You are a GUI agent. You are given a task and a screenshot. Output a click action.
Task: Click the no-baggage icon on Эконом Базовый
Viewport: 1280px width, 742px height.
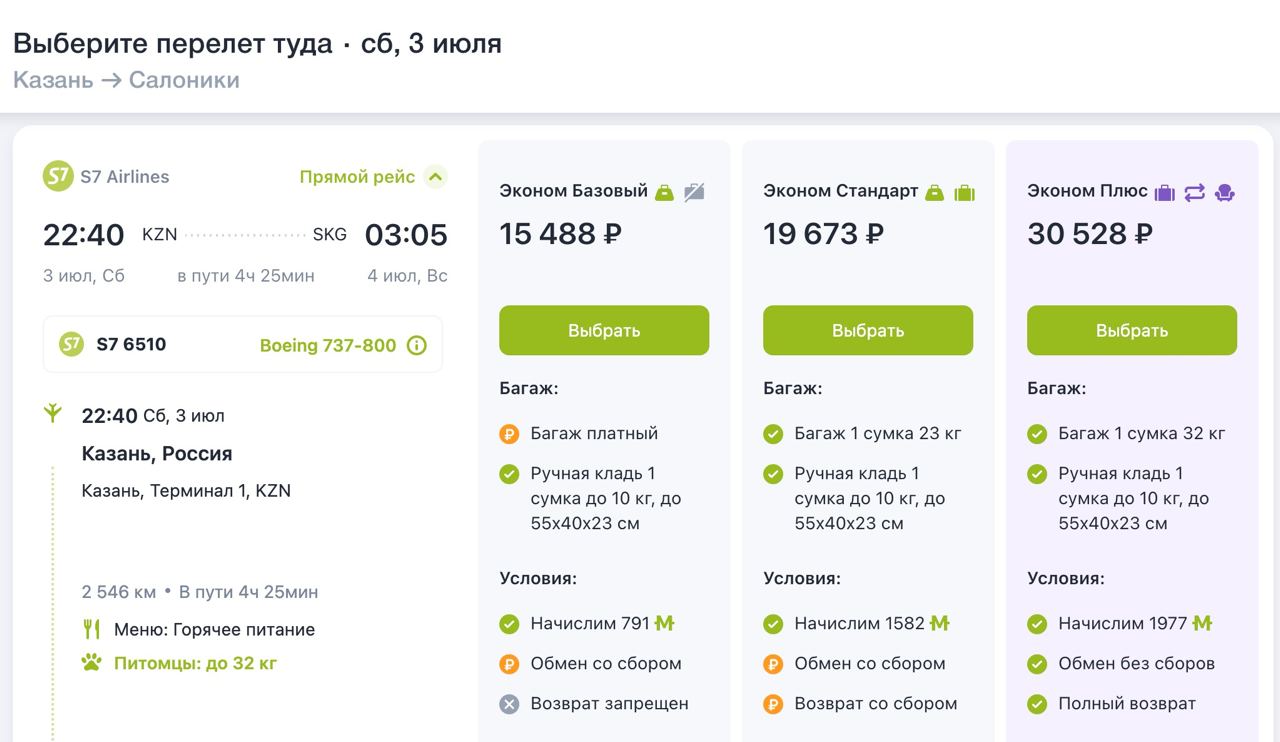(x=694, y=192)
